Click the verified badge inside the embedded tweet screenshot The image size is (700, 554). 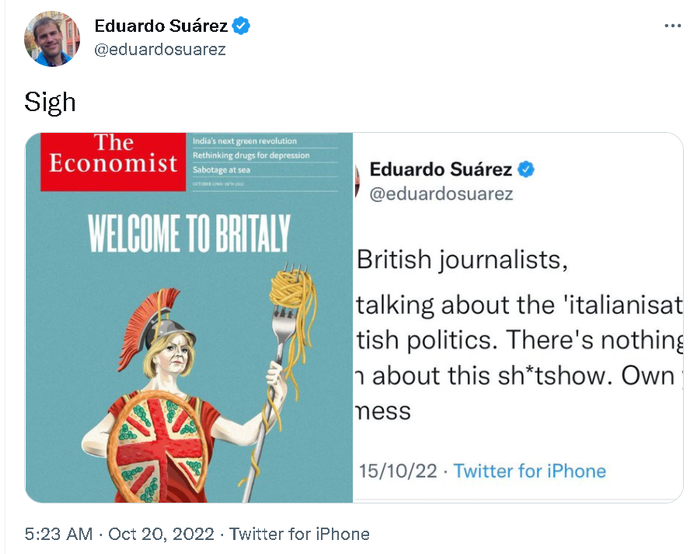526,169
